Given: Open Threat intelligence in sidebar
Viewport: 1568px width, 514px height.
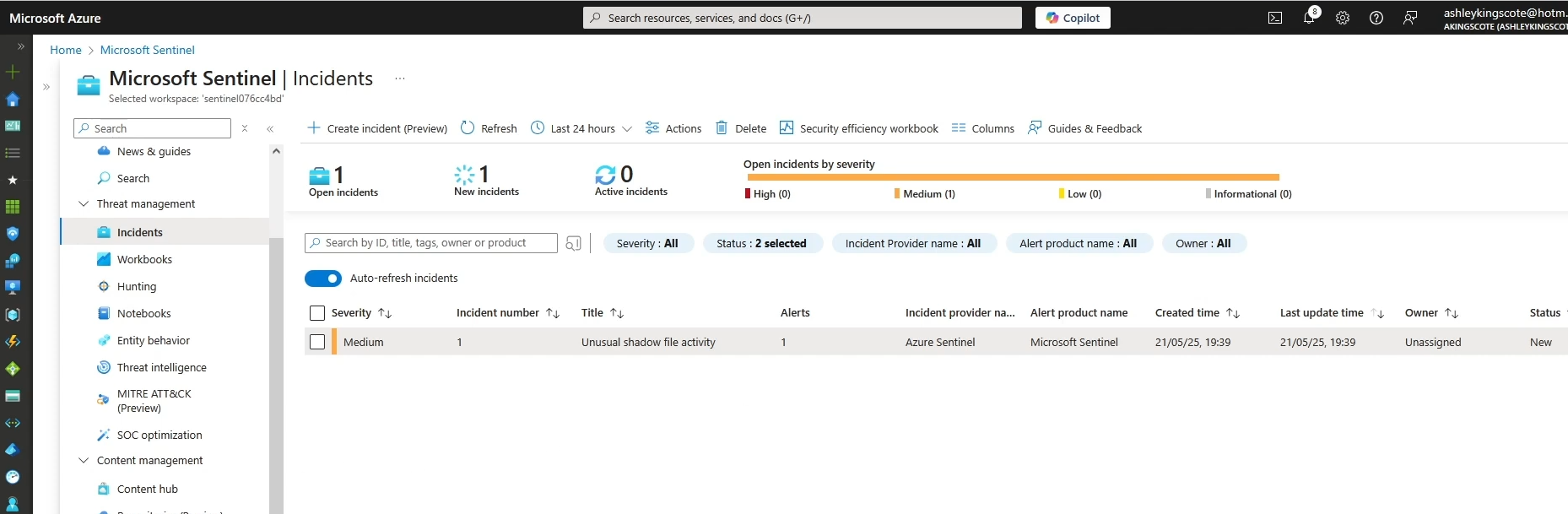Looking at the screenshot, I should tap(161, 368).
